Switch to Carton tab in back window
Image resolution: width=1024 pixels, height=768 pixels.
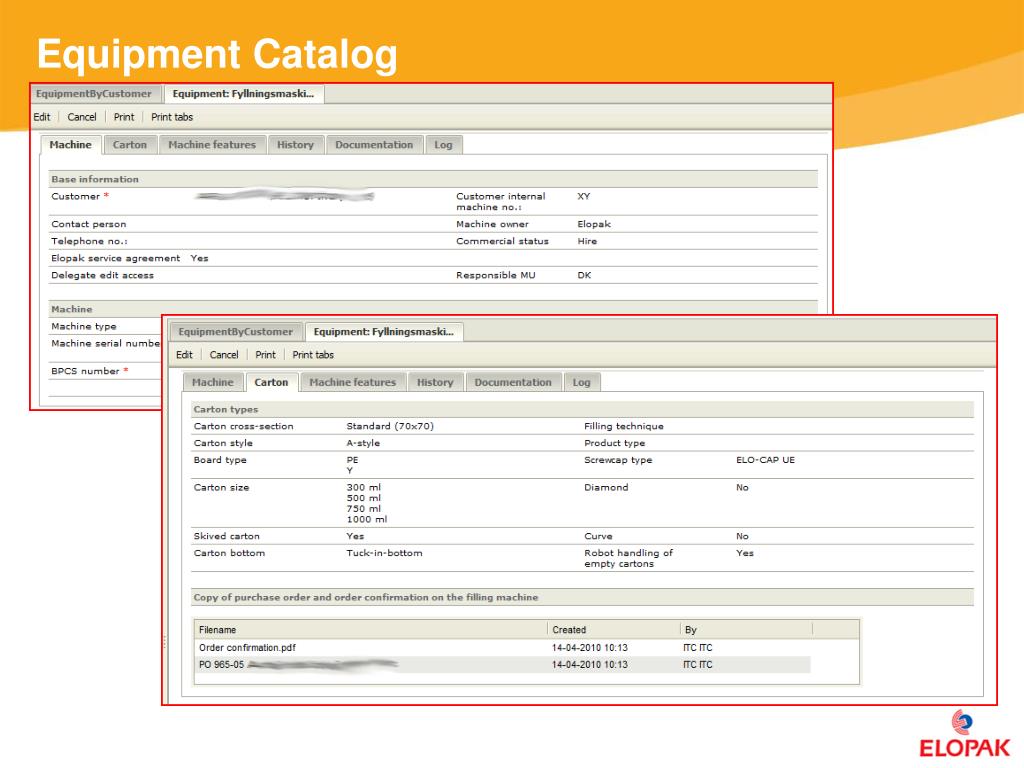tap(130, 145)
